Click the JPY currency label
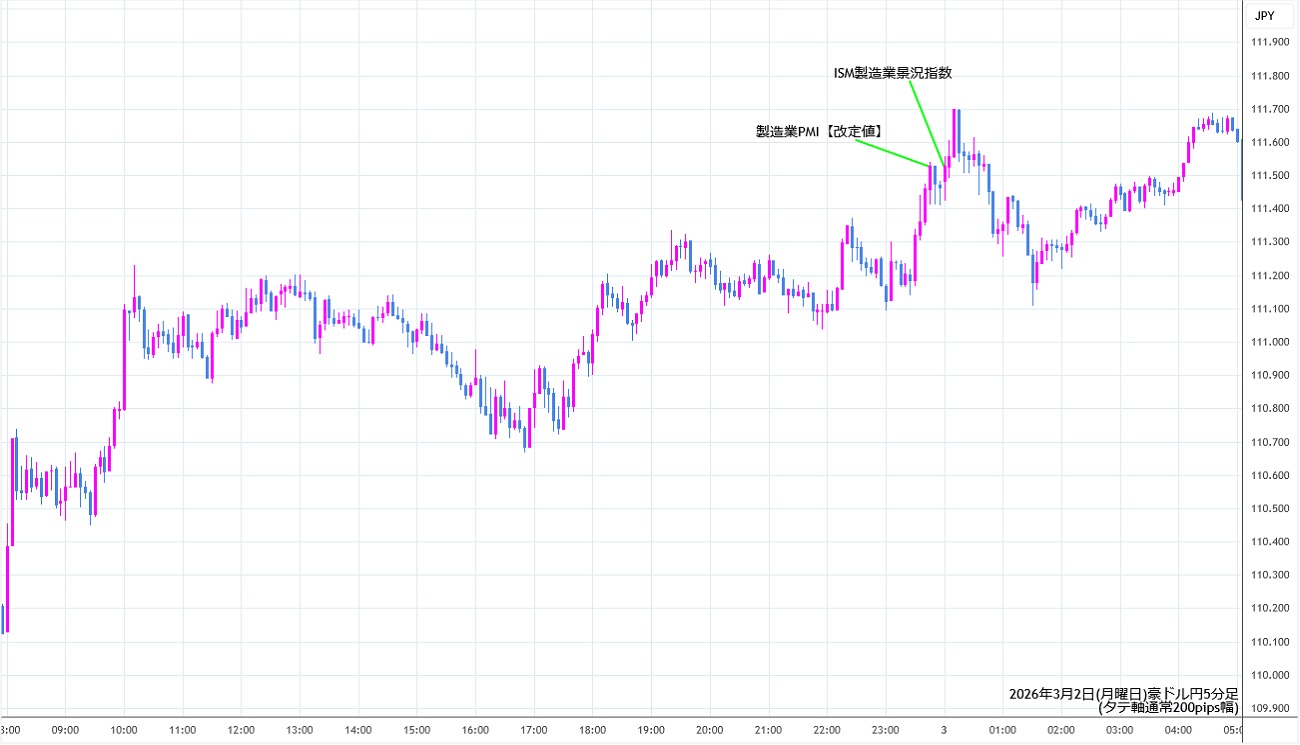This screenshot has height=745, width=1300. coord(1264,15)
